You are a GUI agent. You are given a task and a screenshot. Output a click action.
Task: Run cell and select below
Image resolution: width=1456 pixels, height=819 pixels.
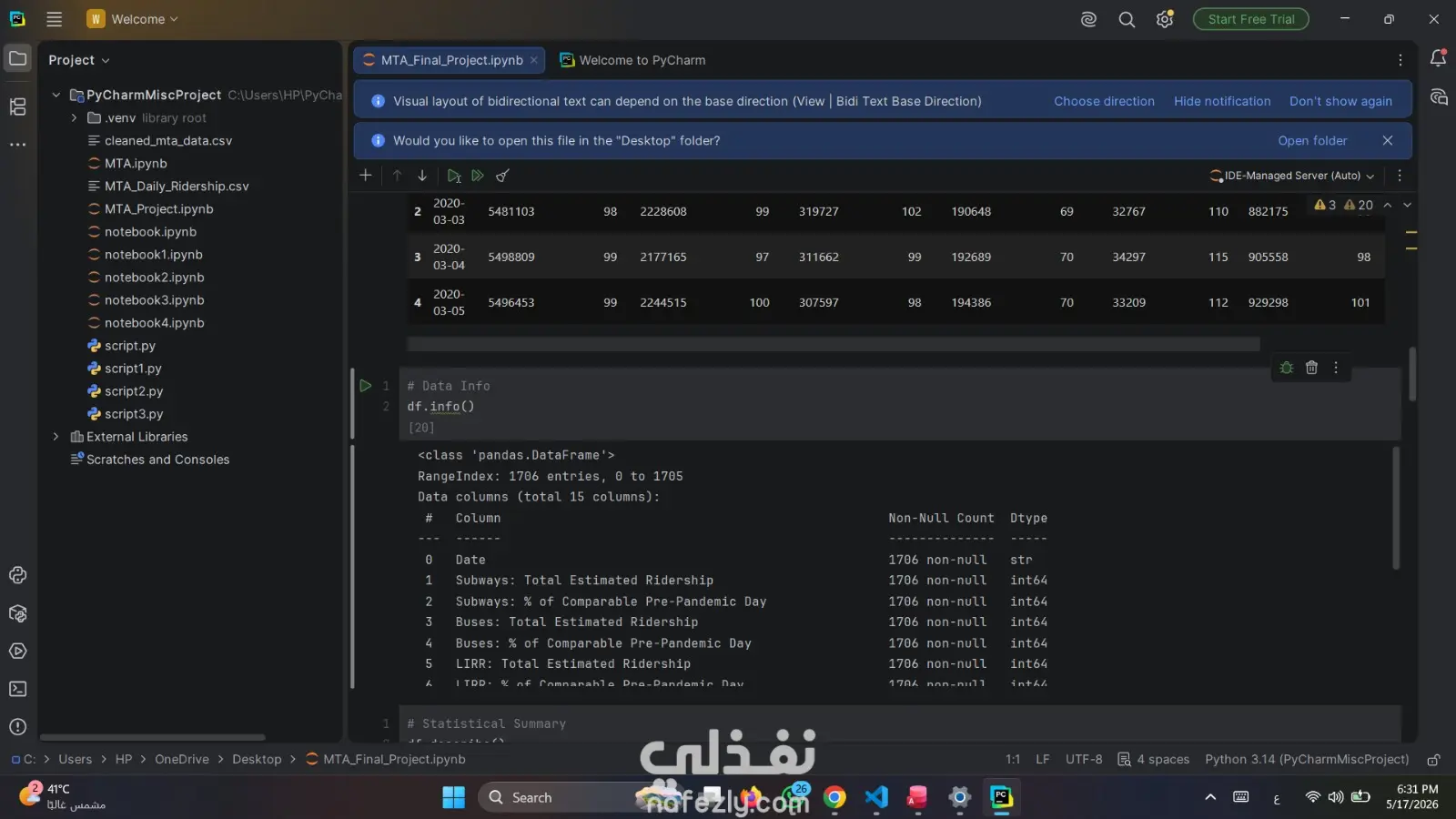(453, 176)
